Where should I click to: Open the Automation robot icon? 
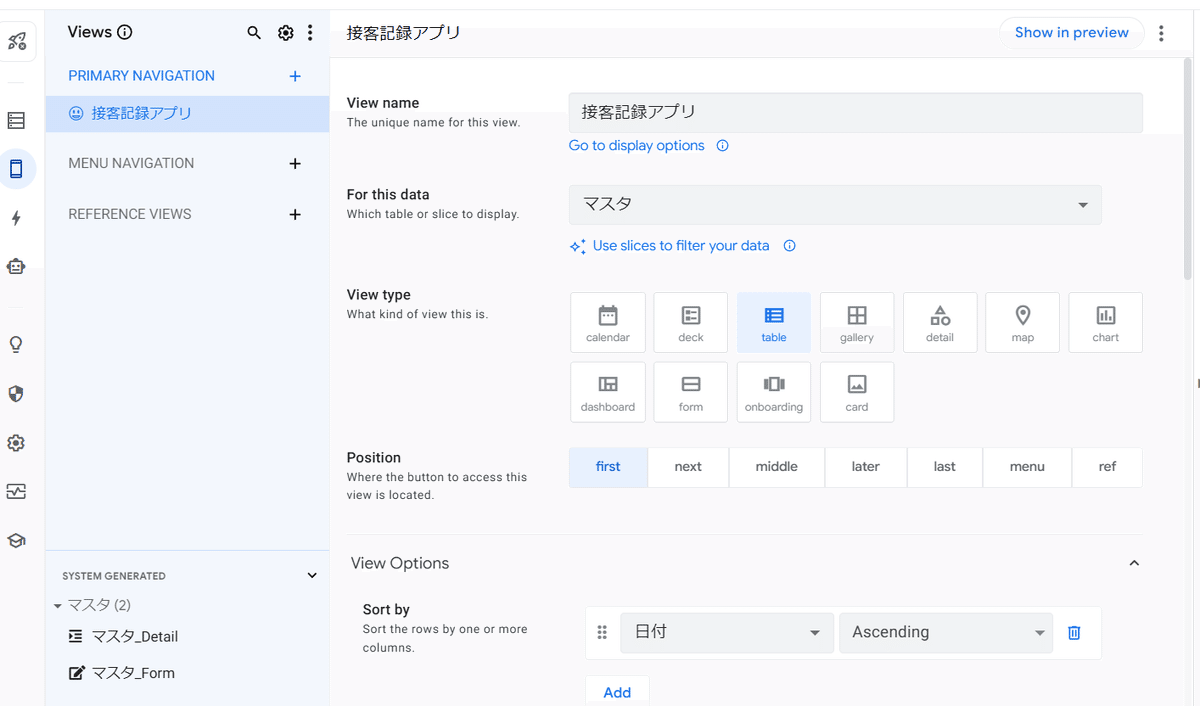click(16, 266)
